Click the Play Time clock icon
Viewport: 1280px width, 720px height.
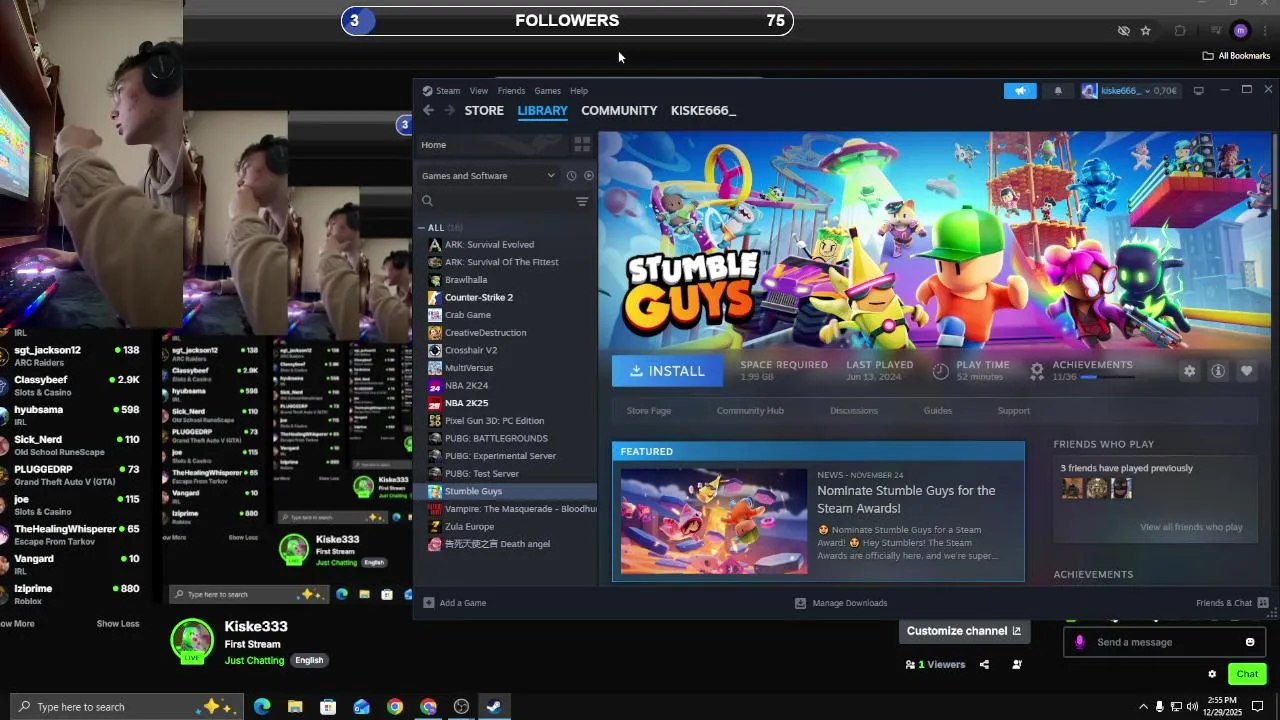click(x=941, y=371)
